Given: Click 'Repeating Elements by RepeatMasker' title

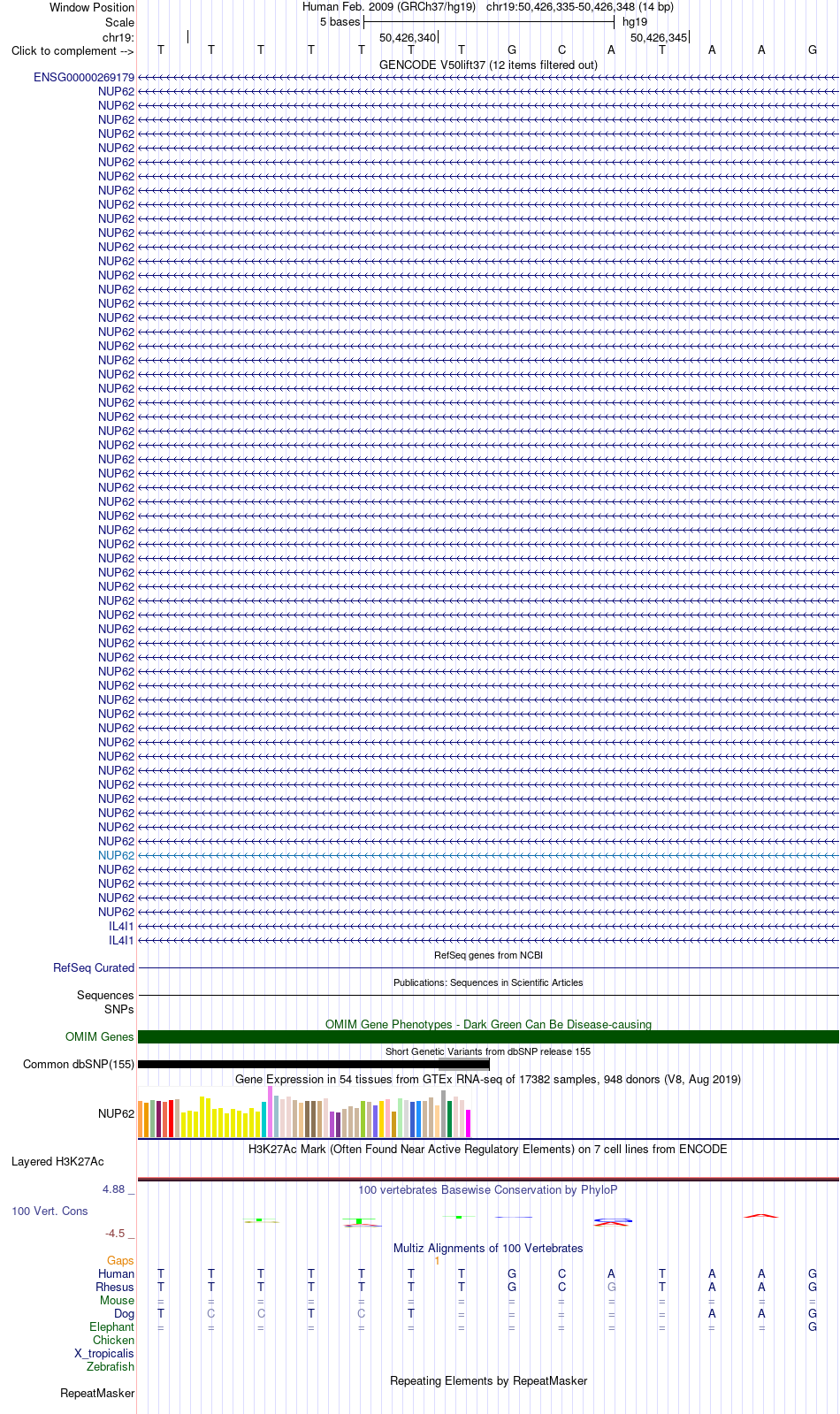Looking at the screenshot, I should [488, 1381].
